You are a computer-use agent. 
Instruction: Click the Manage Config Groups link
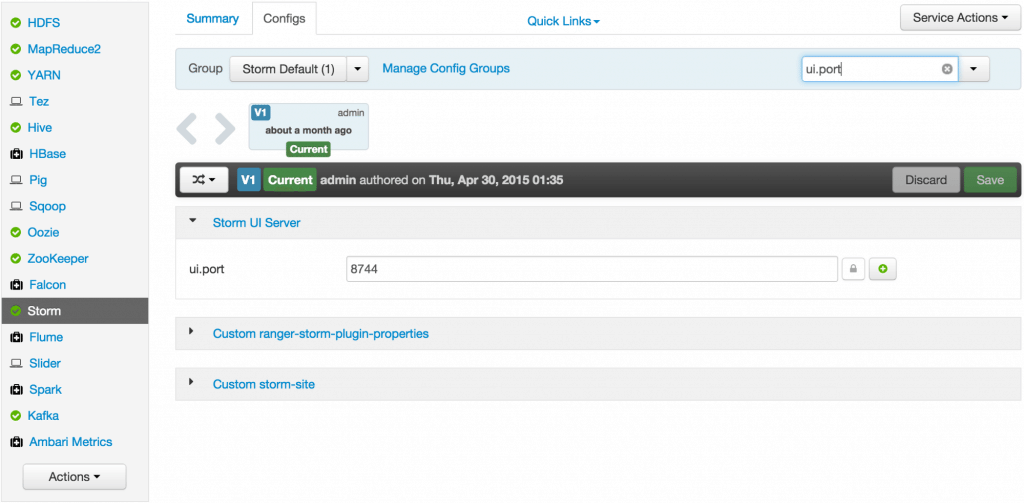click(445, 69)
